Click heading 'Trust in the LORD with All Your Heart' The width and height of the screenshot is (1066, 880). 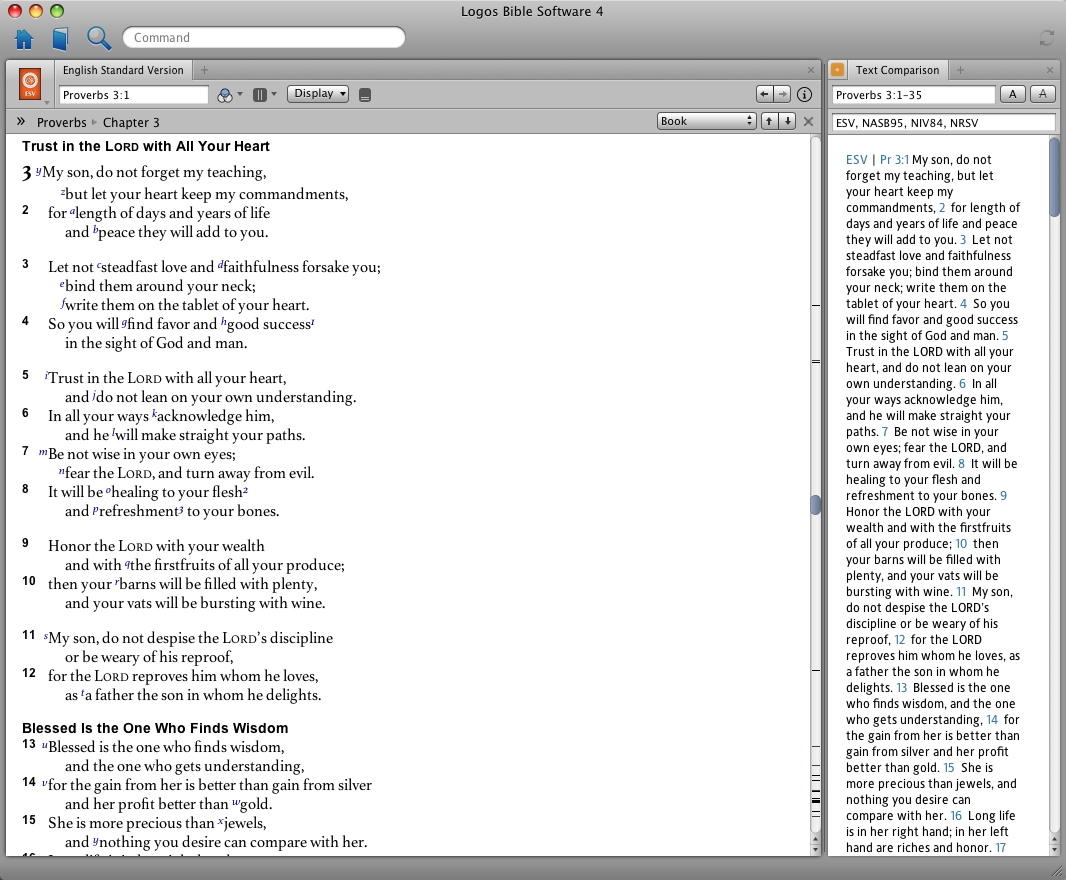(145, 146)
